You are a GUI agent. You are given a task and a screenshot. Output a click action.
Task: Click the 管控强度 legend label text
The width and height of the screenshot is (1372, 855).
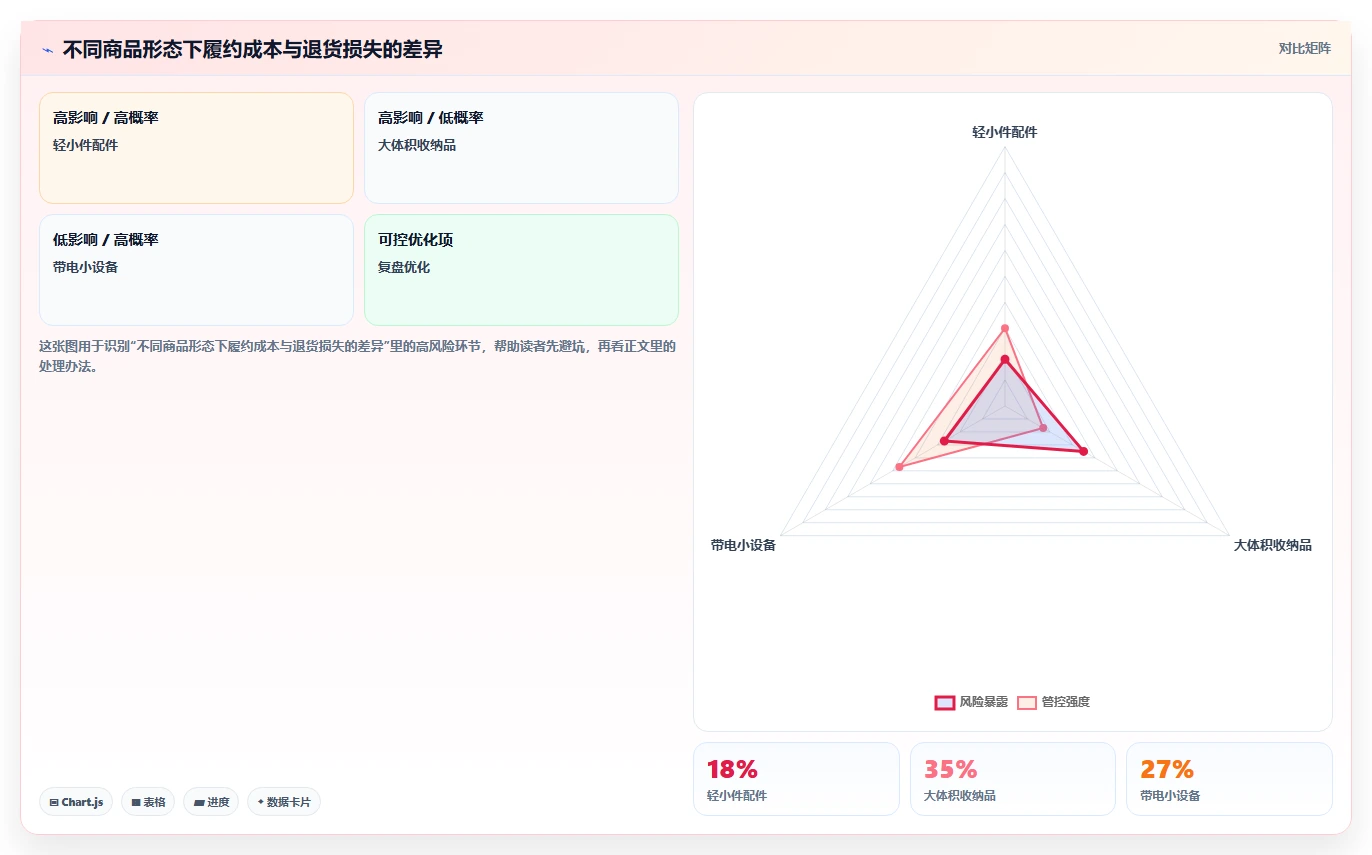1066,702
